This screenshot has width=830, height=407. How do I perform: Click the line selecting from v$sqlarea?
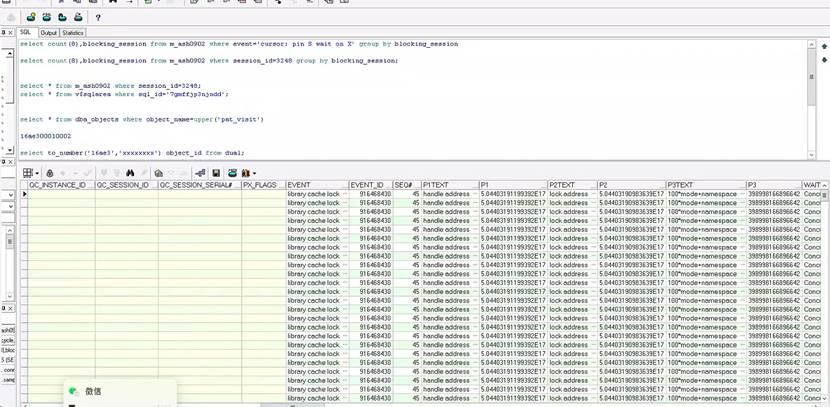tap(124, 94)
